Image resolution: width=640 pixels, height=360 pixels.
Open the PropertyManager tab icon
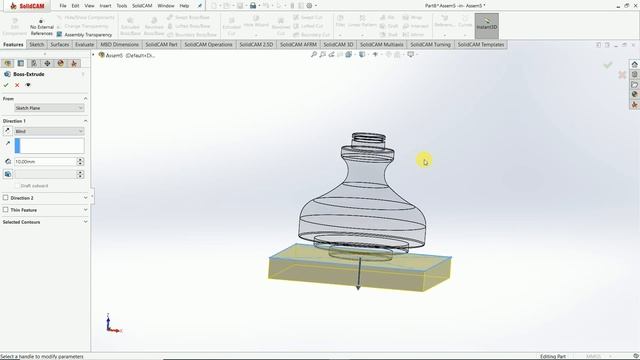click(21, 63)
